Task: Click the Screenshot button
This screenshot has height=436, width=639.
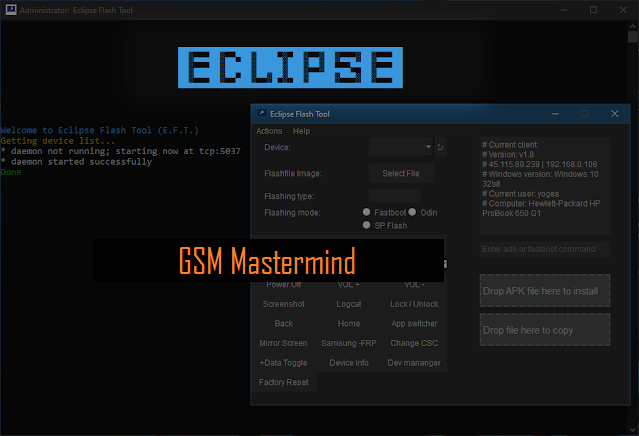Action: (284, 304)
